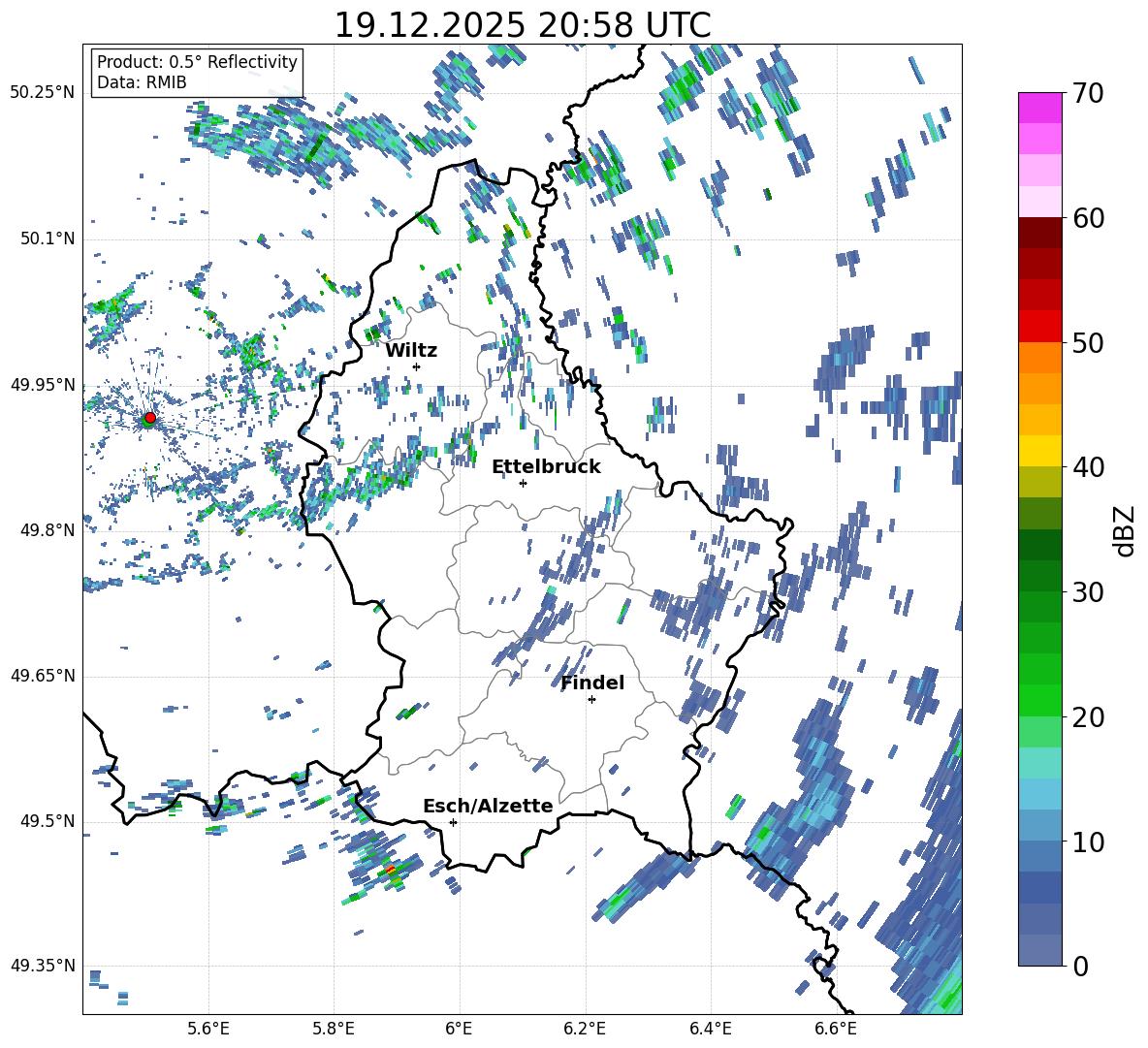1148x1048 pixels.
Task: Select the Wiltz city label
Action: (411, 350)
